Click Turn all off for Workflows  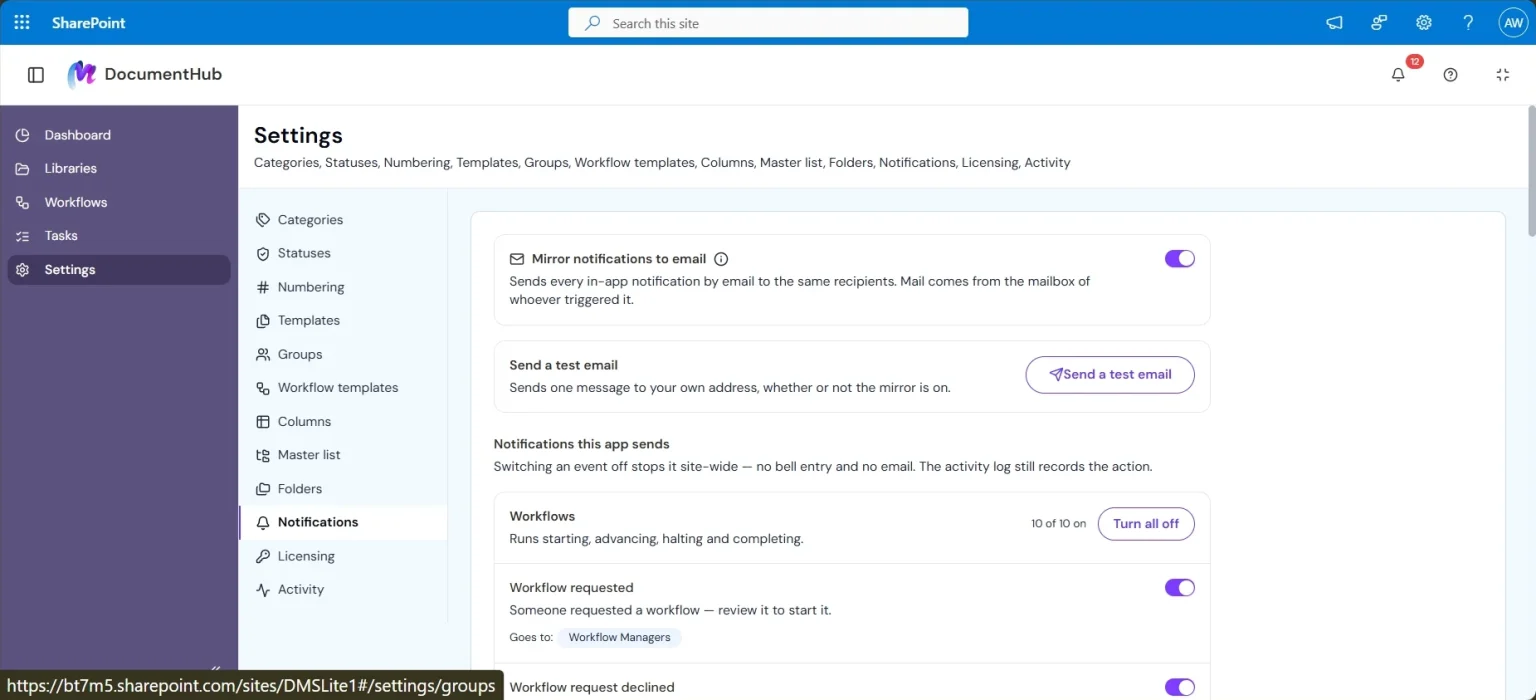1146,523
